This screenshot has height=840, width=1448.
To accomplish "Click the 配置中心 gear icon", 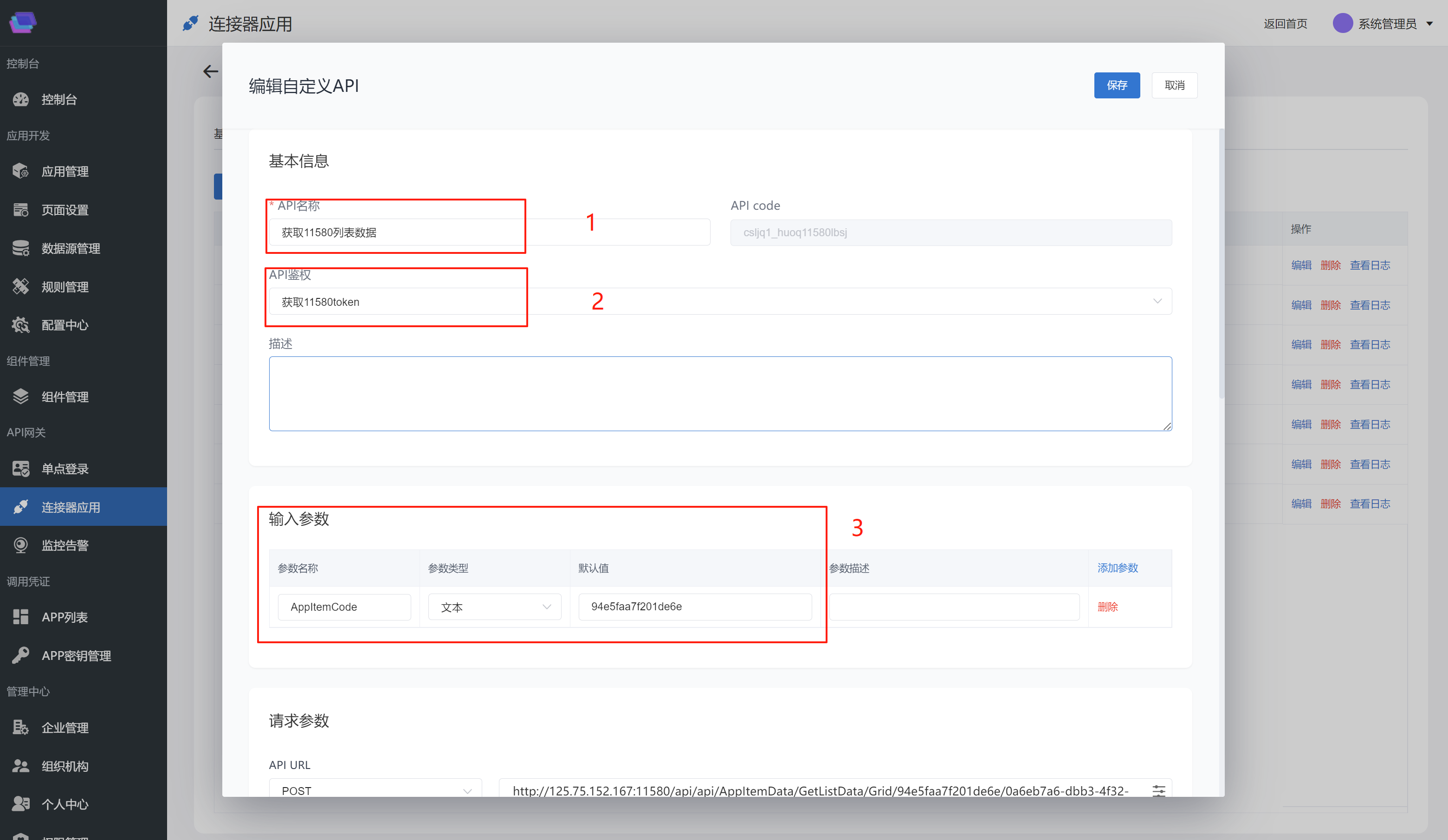I will 21,325.
